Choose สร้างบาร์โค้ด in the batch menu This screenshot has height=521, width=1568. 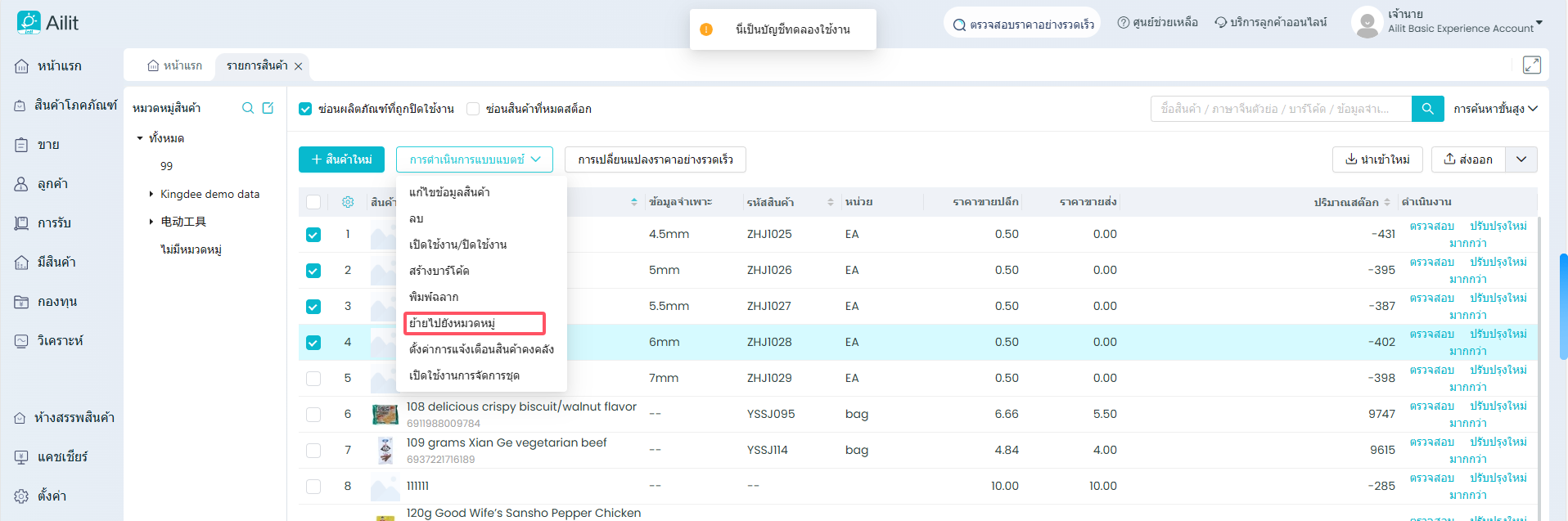pos(439,271)
